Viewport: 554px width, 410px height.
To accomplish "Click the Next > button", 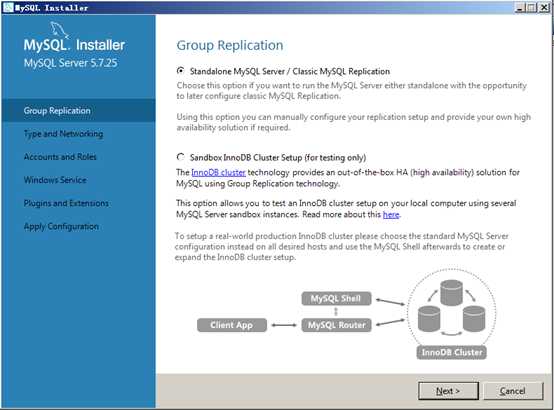I will [448, 391].
